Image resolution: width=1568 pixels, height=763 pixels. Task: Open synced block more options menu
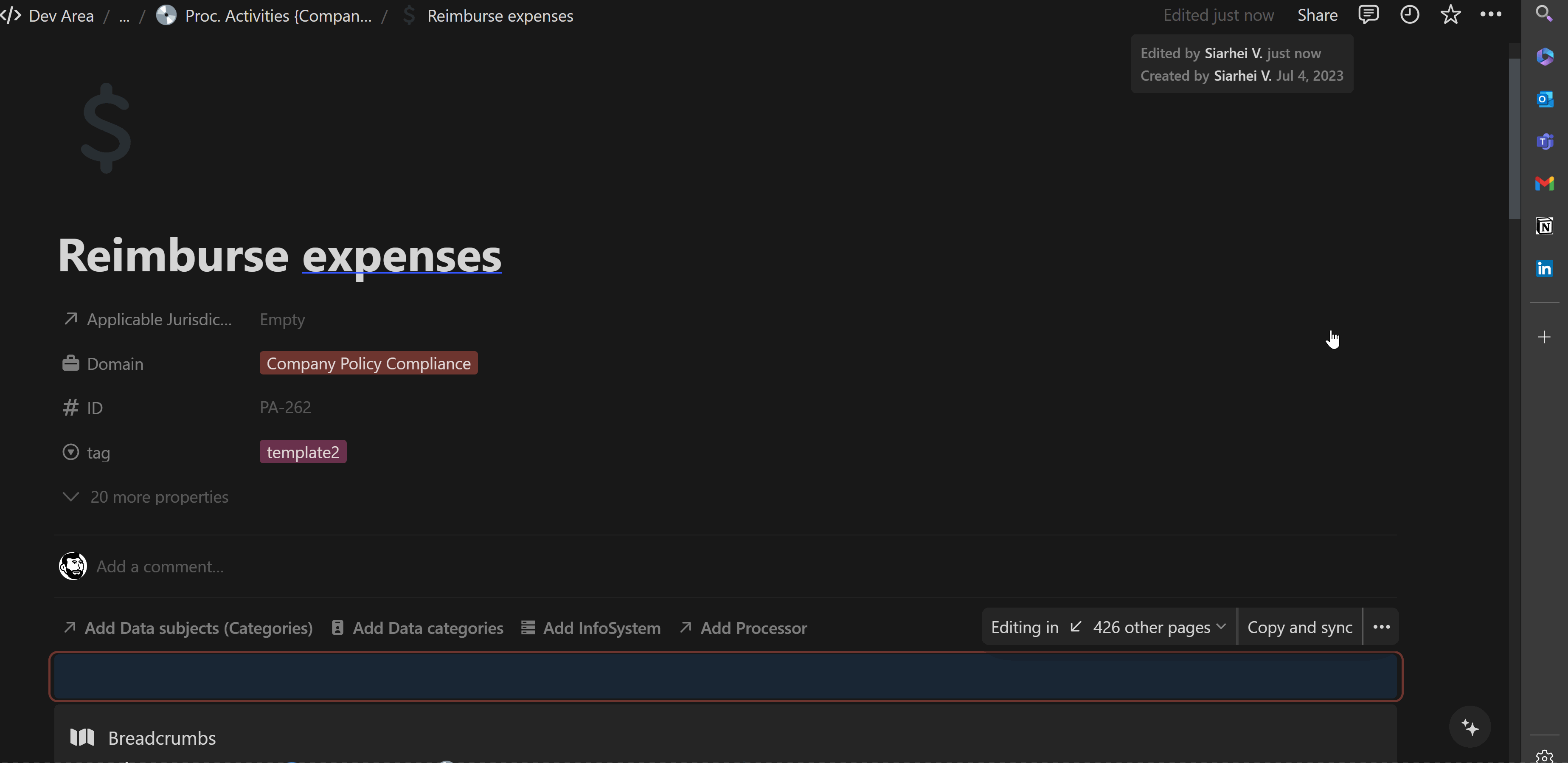[x=1381, y=627]
